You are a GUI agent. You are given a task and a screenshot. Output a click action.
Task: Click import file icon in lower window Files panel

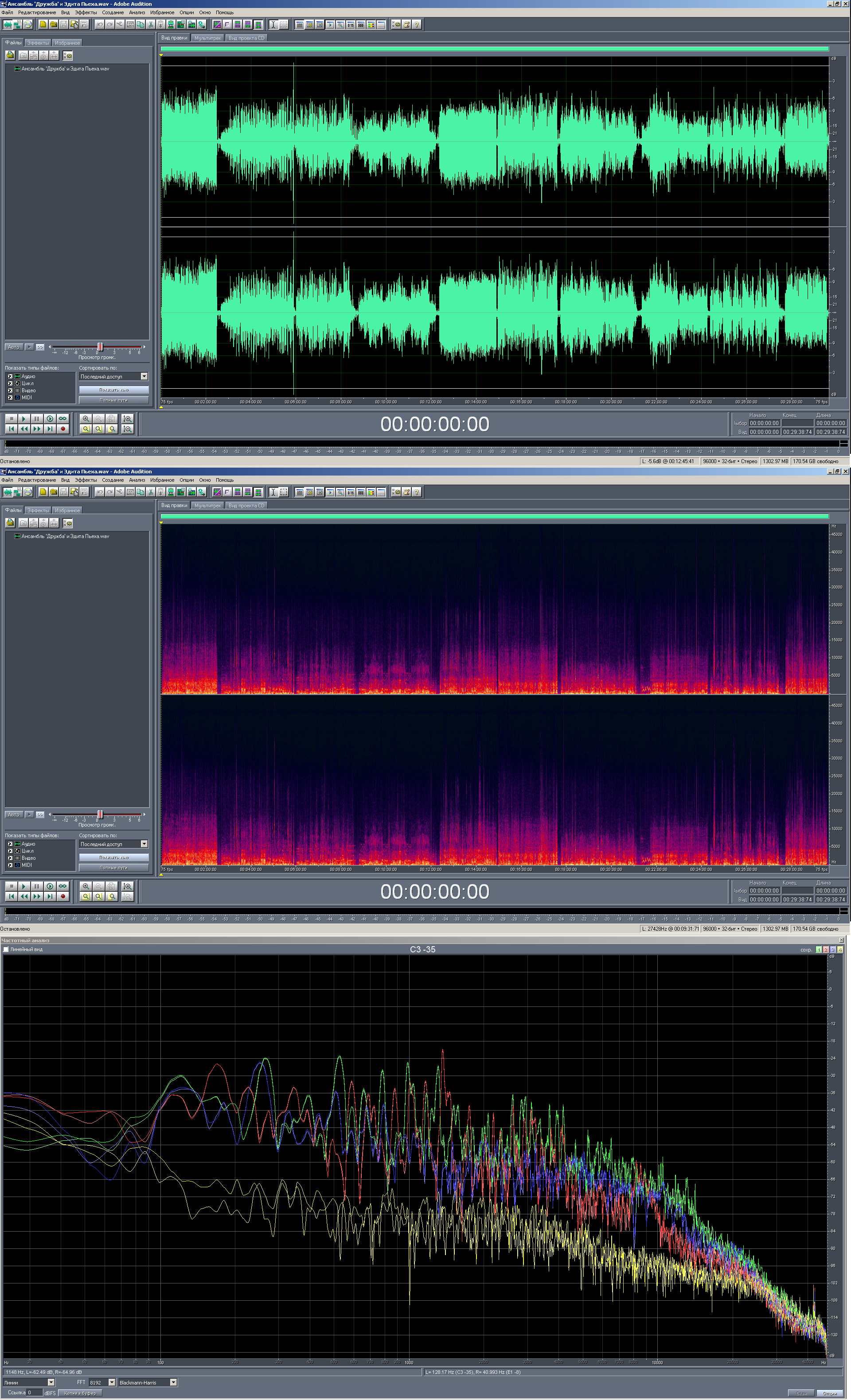10,523
